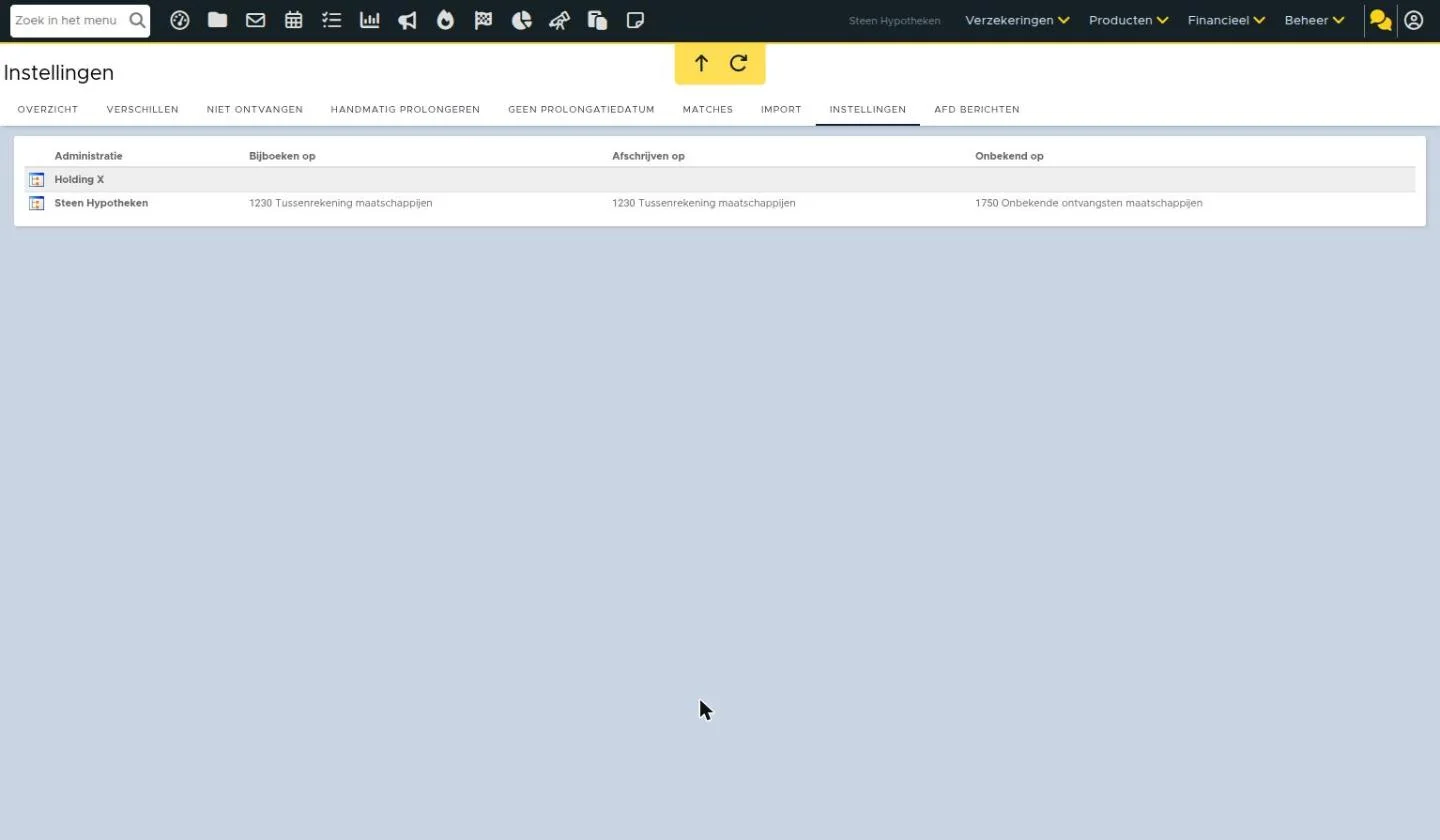Click the icon in the Steen Hypotheken row
This screenshot has width=1440, height=840.
click(37, 203)
